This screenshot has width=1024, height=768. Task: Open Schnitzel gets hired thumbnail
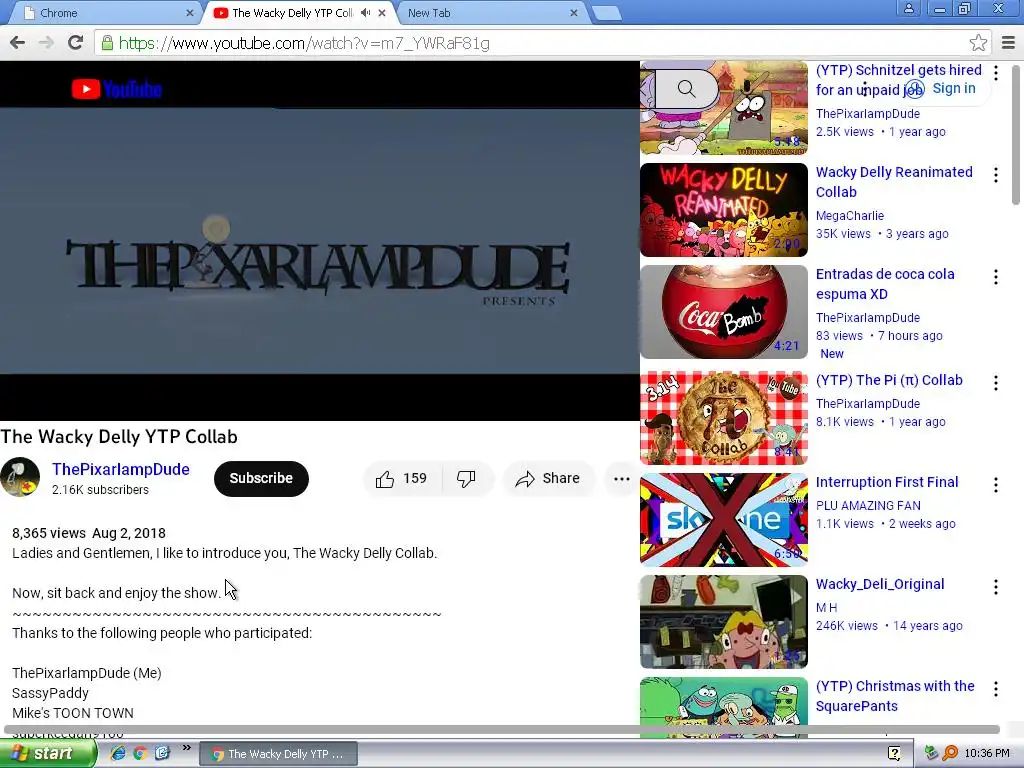pyautogui.click(x=724, y=108)
